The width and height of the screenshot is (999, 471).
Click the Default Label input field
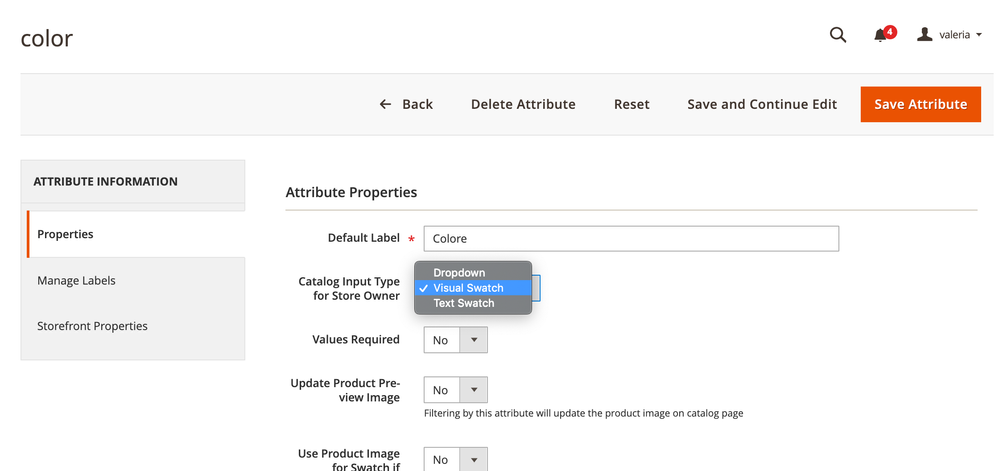tap(630, 239)
